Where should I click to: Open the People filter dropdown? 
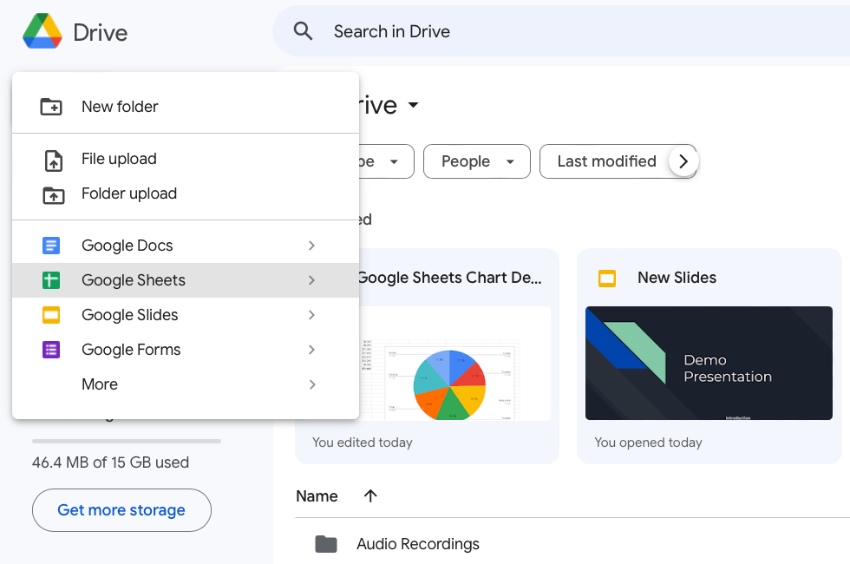click(x=476, y=161)
